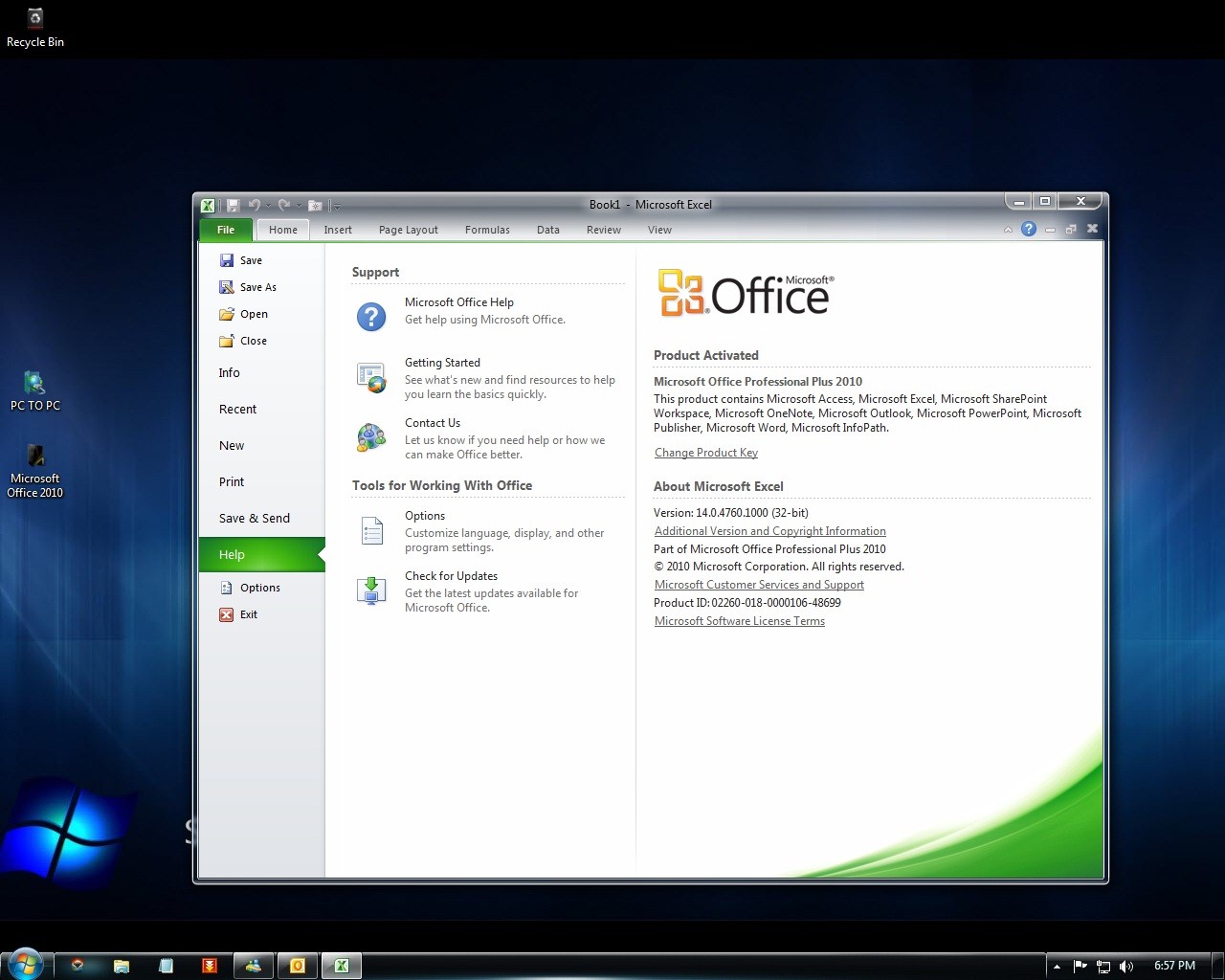
Task: Click the Undo arrow in the title bar
Action: pyautogui.click(x=254, y=205)
